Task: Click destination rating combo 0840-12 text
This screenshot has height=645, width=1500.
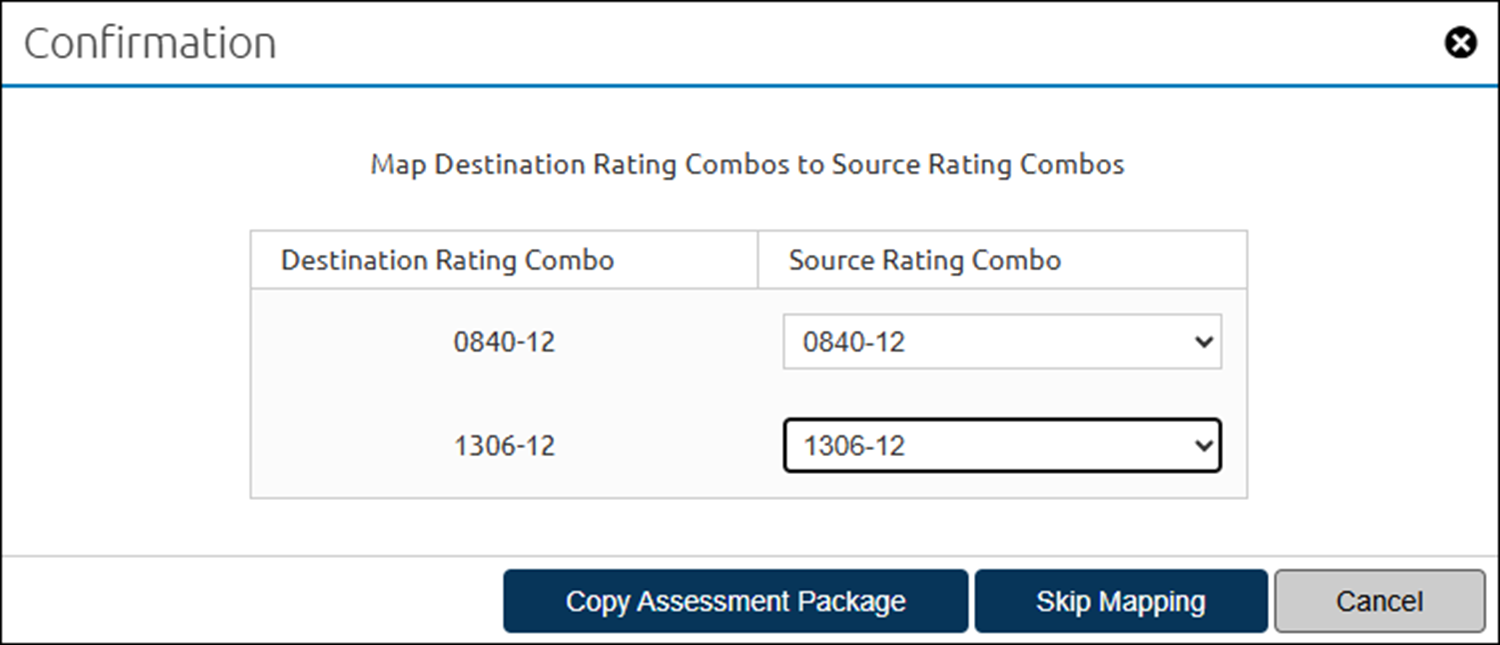Action: tap(504, 342)
